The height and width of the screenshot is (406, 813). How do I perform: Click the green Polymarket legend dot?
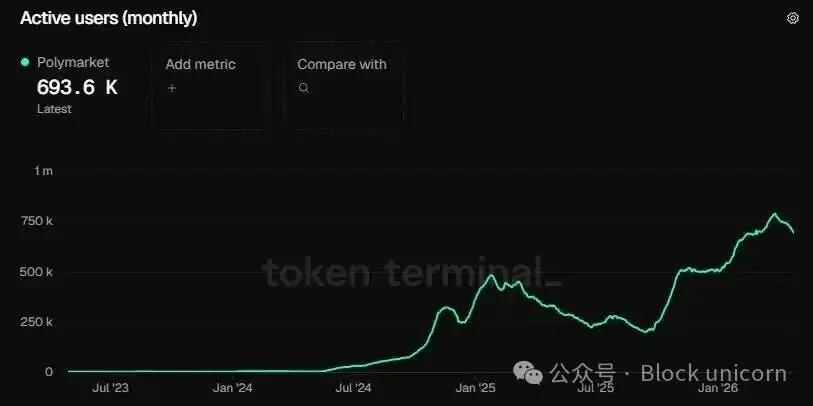coord(25,62)
